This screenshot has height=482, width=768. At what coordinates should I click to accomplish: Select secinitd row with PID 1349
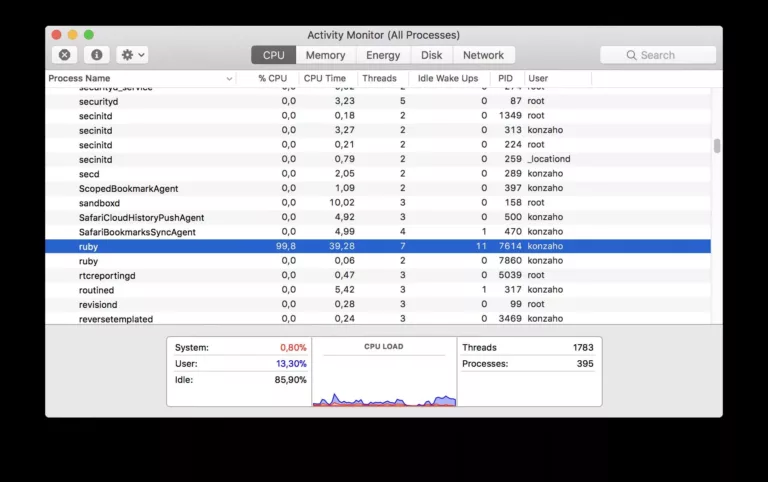point(378,116)
